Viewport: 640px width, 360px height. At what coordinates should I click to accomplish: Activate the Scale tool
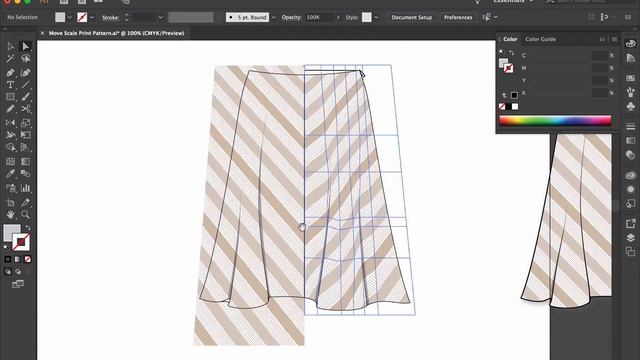(26, 123)
